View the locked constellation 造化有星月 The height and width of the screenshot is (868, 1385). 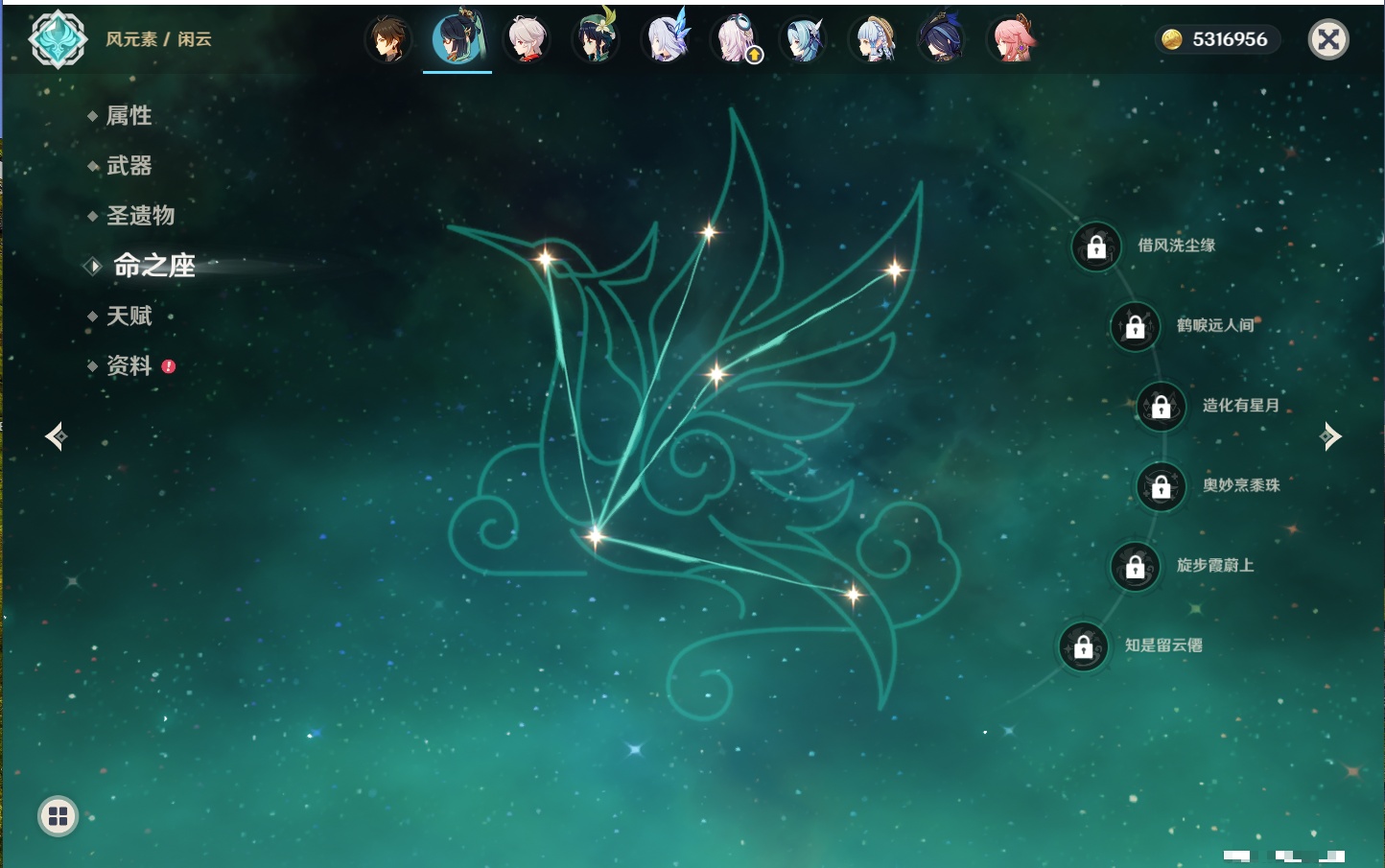1162,406
